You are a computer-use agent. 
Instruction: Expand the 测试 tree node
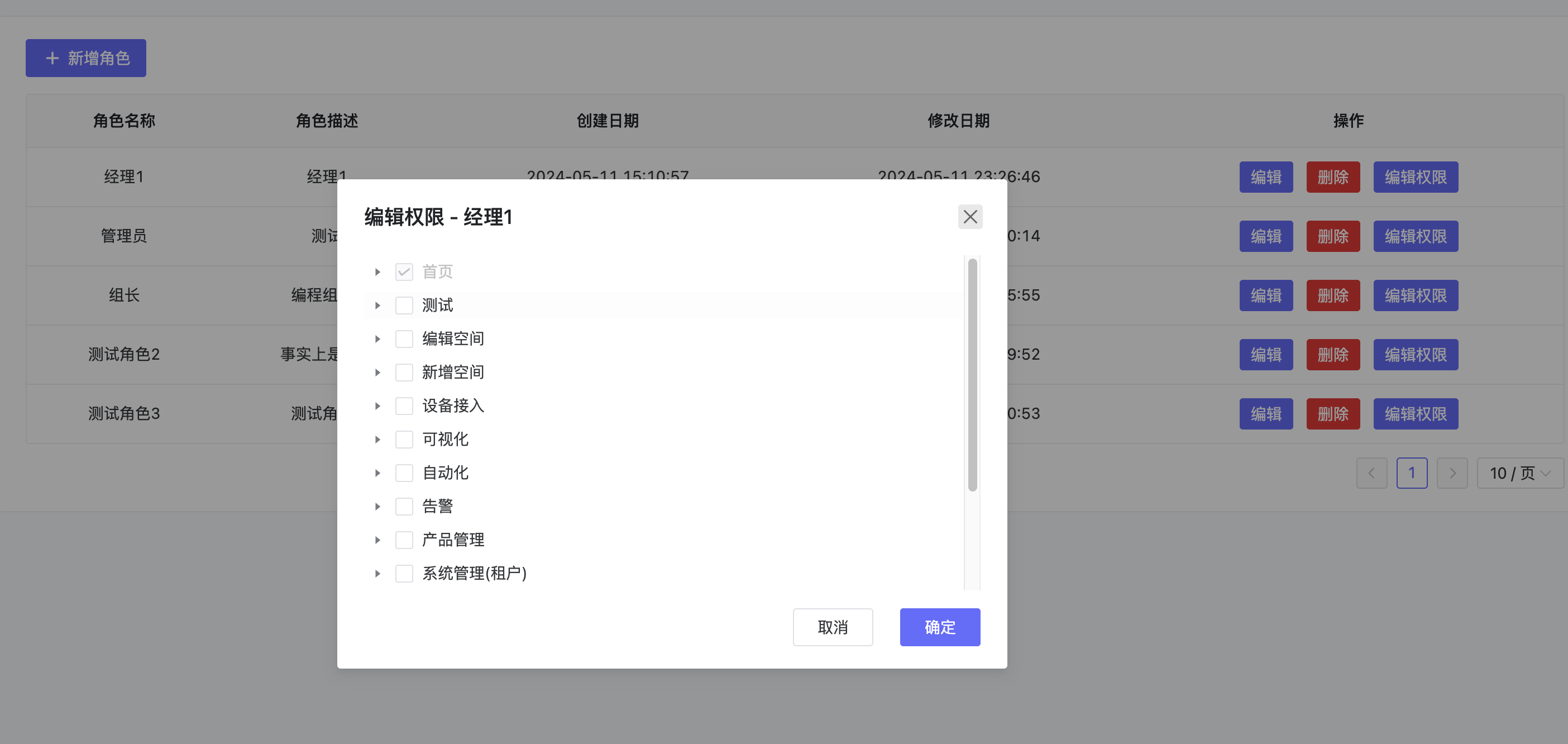377,305
